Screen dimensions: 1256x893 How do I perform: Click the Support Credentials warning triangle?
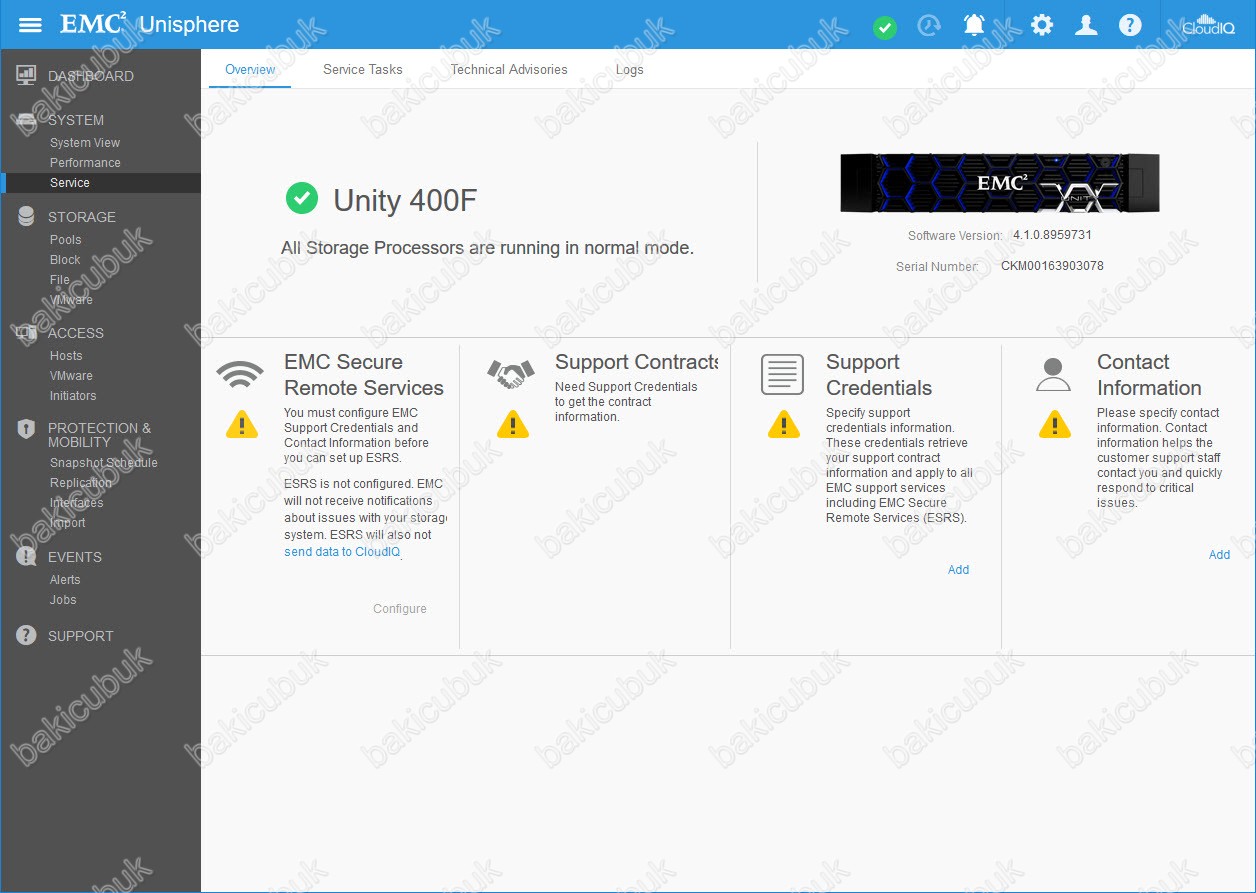pos(784,425)
